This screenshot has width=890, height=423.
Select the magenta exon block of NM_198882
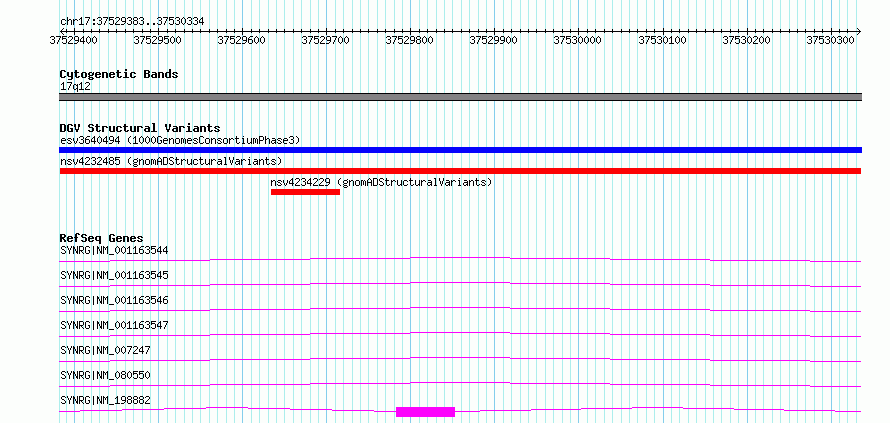tap(426, 412)
